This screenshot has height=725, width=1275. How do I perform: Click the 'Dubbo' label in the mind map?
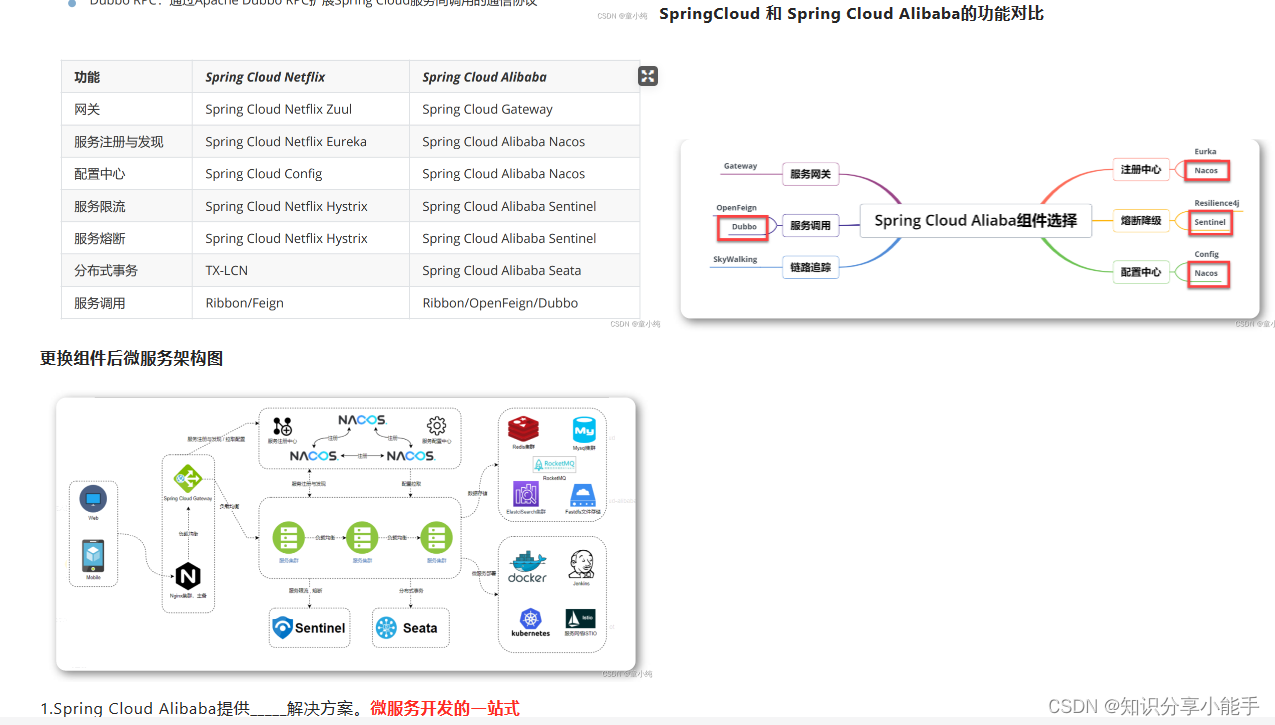(743, 227)
